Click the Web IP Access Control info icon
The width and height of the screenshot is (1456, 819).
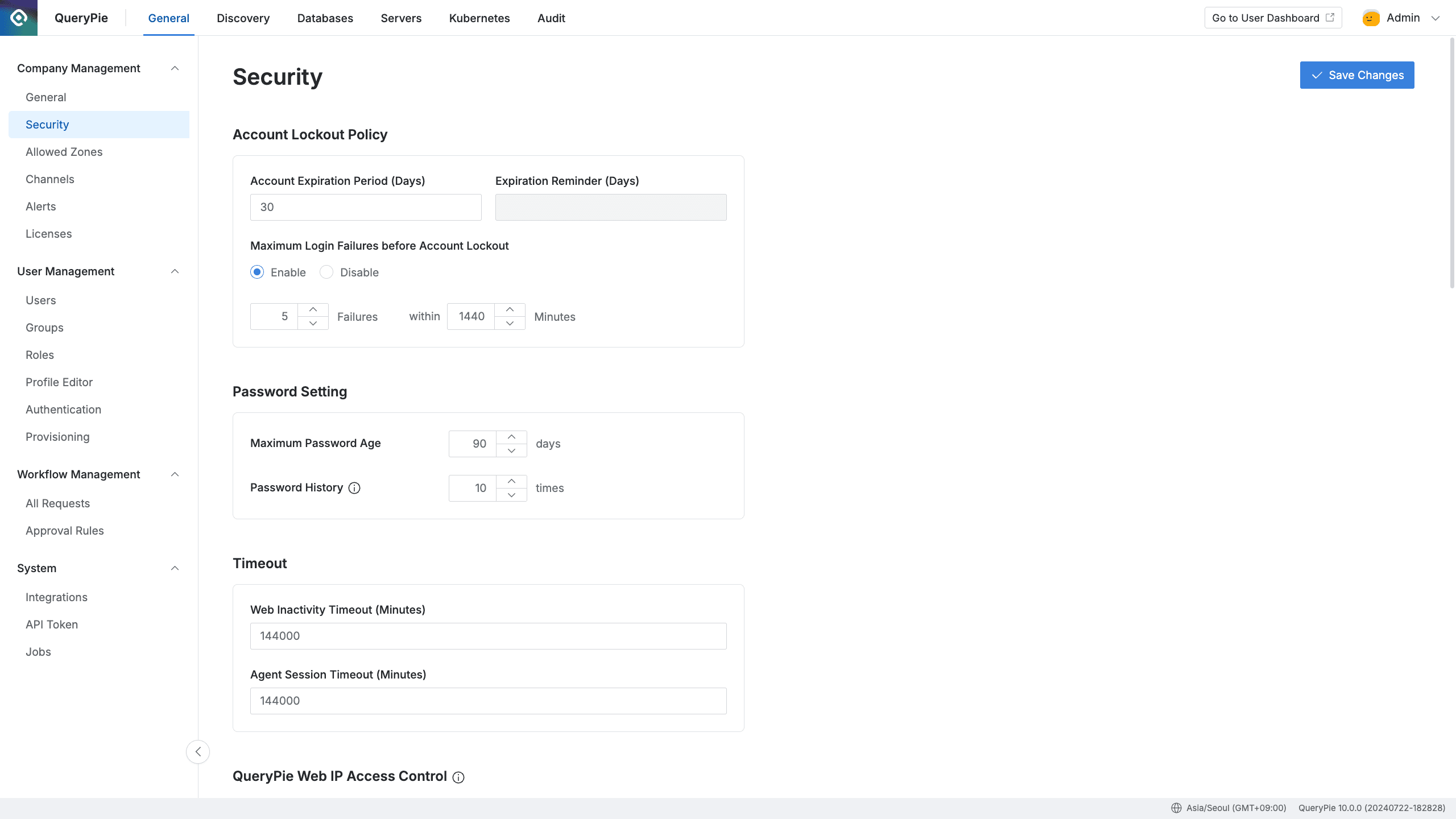tap(458, 777)
